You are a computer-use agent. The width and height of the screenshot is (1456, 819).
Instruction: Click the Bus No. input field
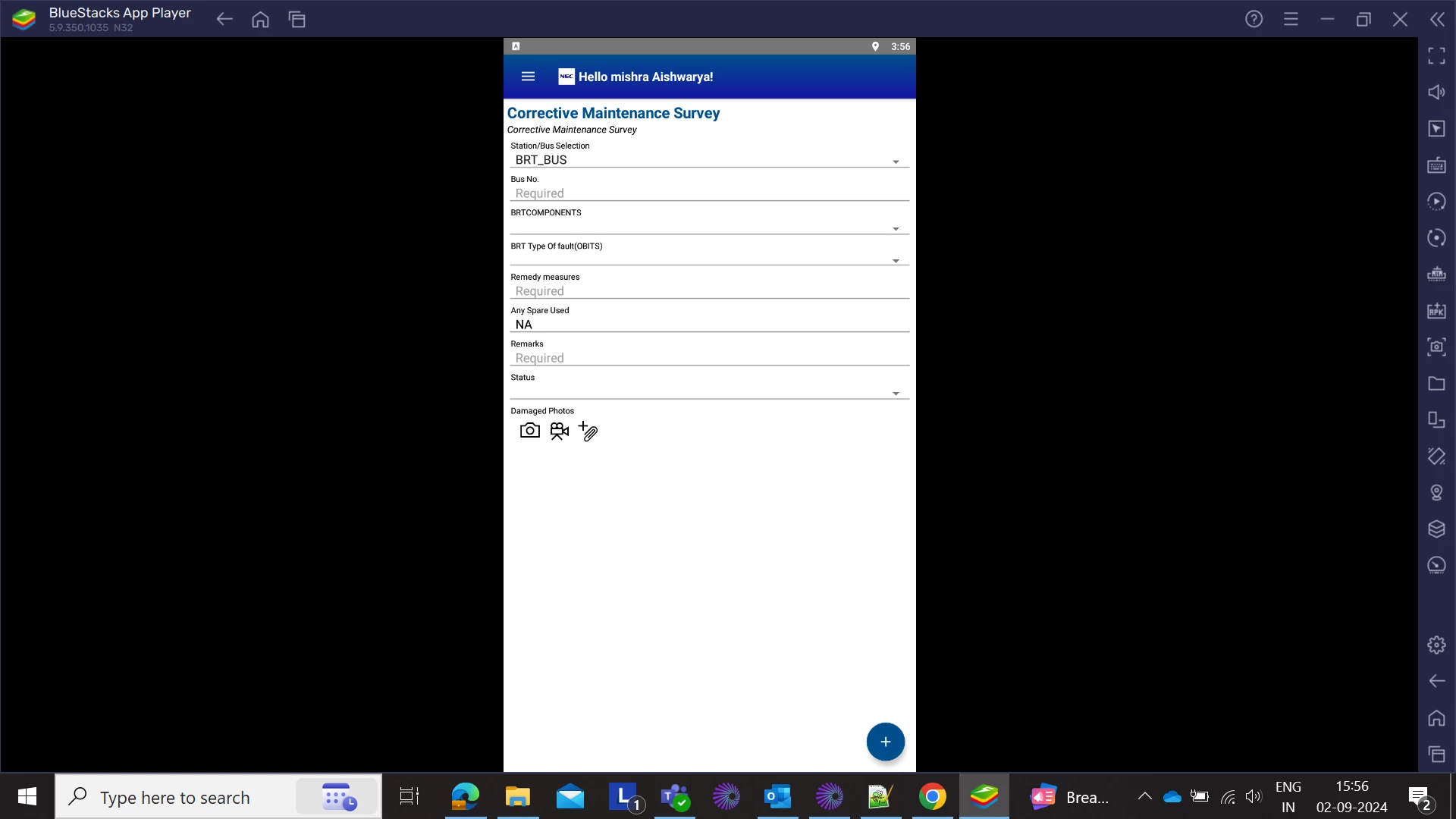[708, 194]
